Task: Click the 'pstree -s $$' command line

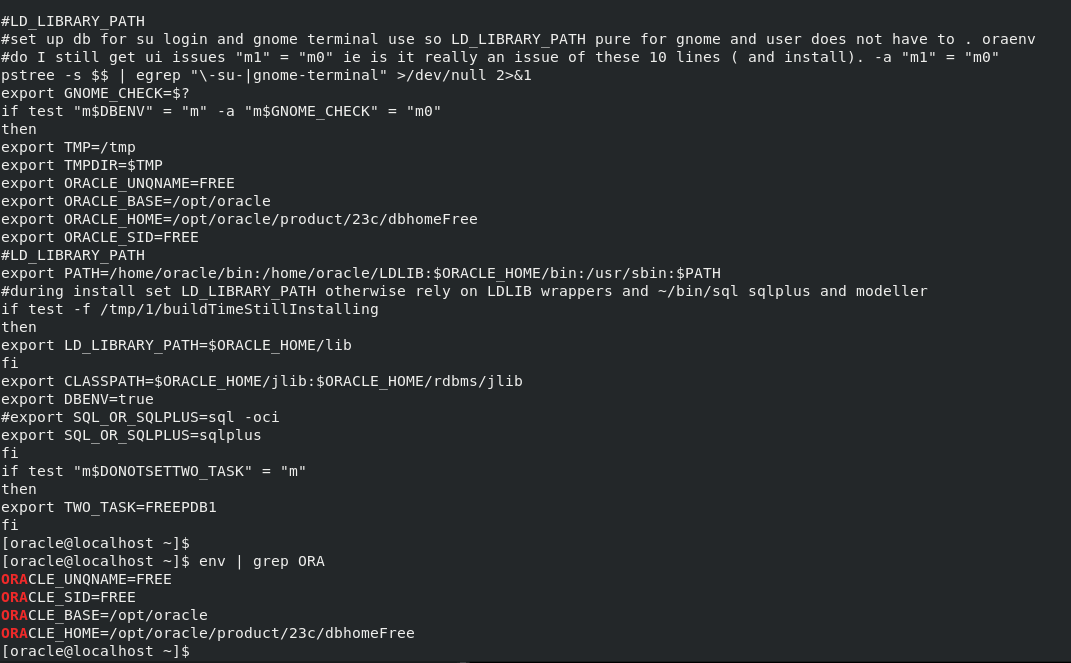Action: coord(266,75)
